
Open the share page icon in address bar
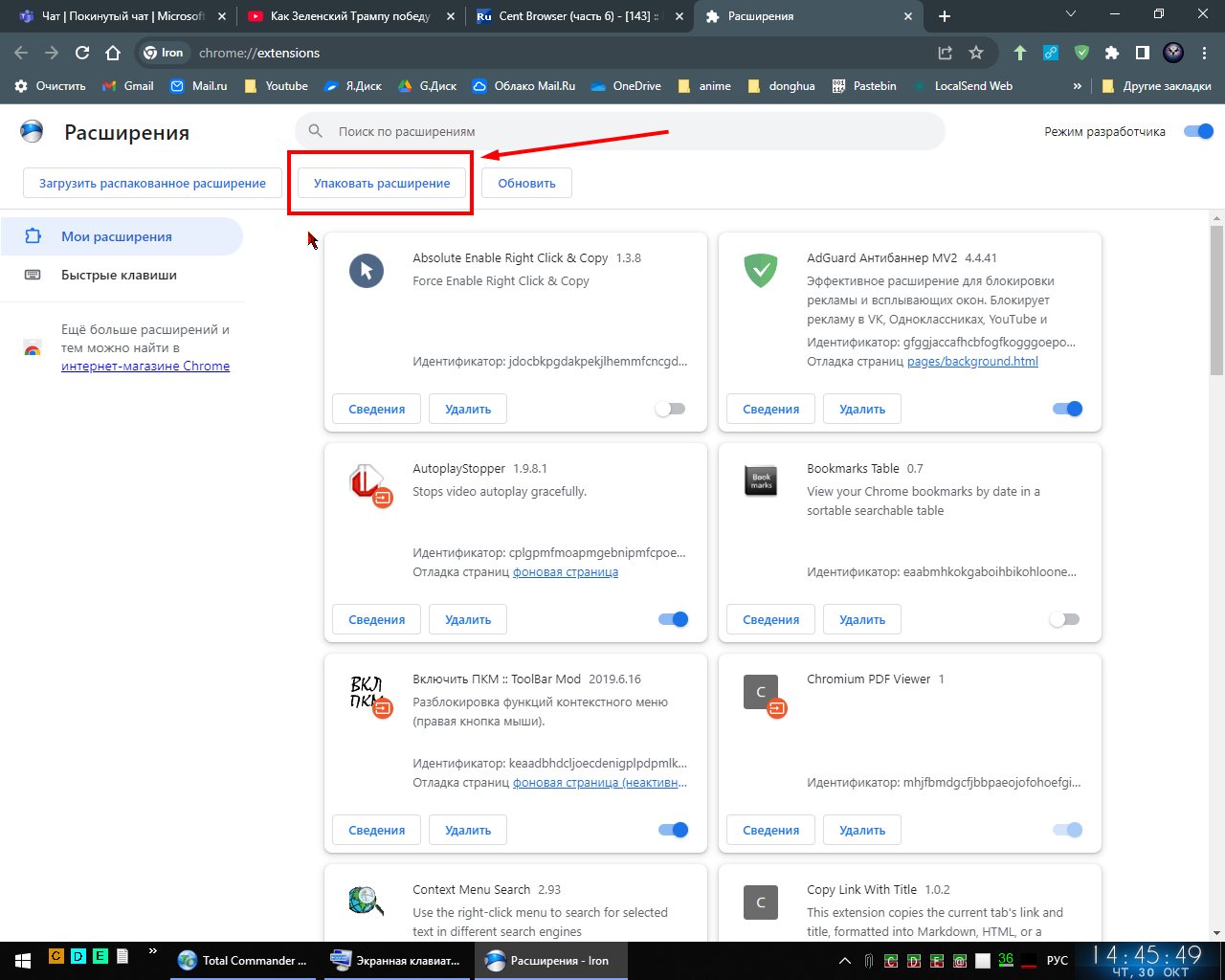946,53
